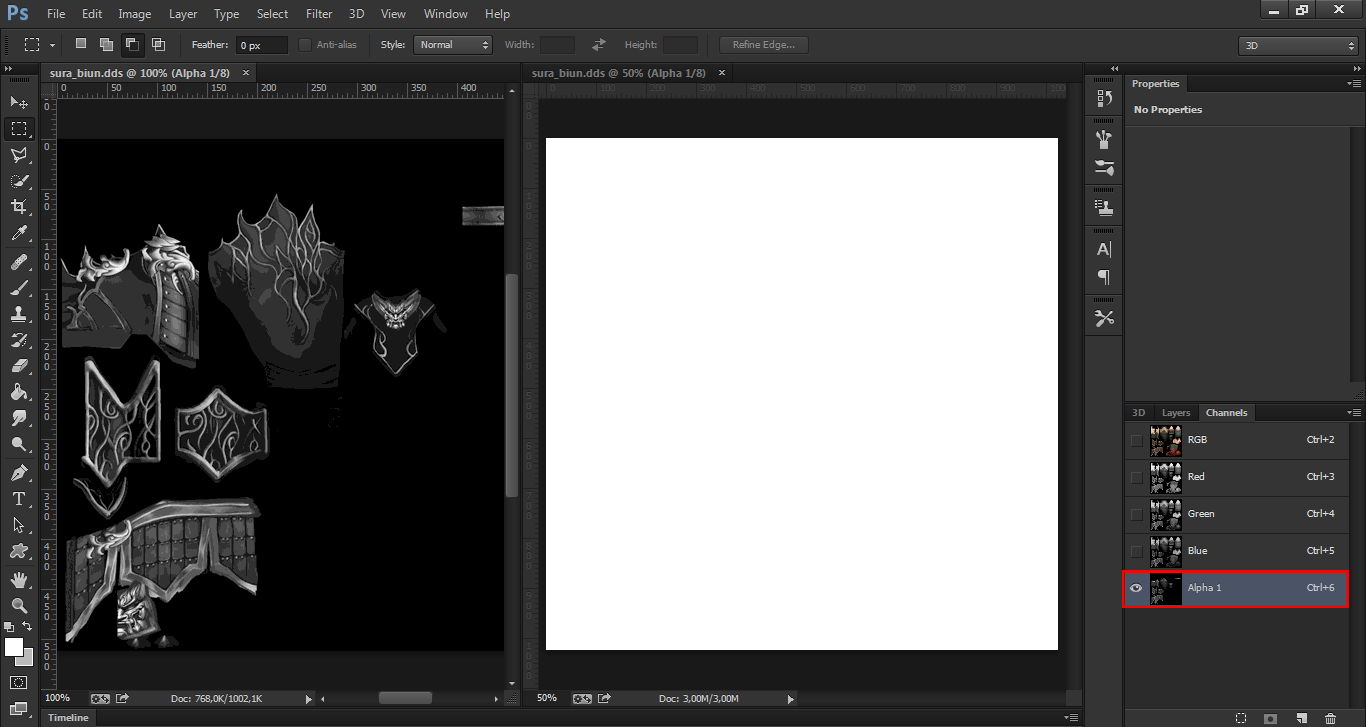The width and height of the screenshot is (1366, 727).
Task: Open the Clone Source panel icon
Action: point(1104,208)
